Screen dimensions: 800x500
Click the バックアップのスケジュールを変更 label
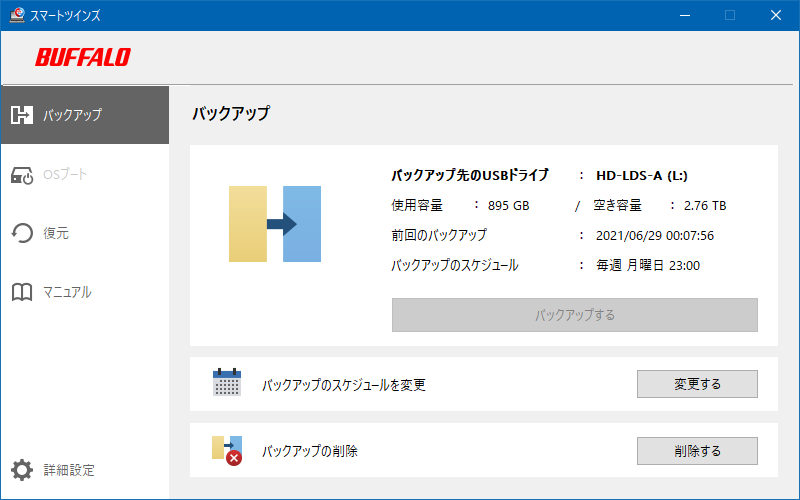[344, 385]
